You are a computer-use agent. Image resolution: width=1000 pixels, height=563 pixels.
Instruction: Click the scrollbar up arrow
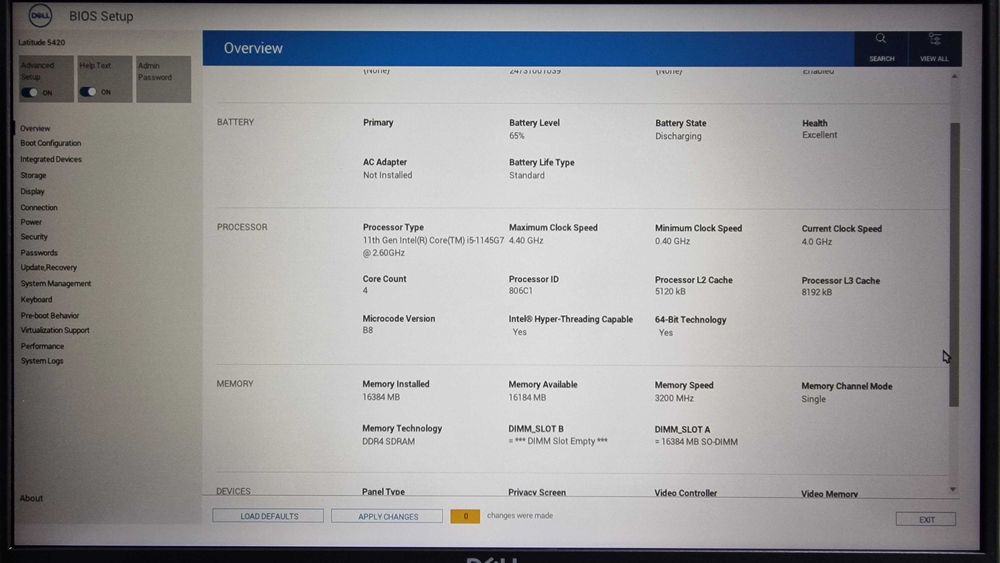tap(954, 77)
